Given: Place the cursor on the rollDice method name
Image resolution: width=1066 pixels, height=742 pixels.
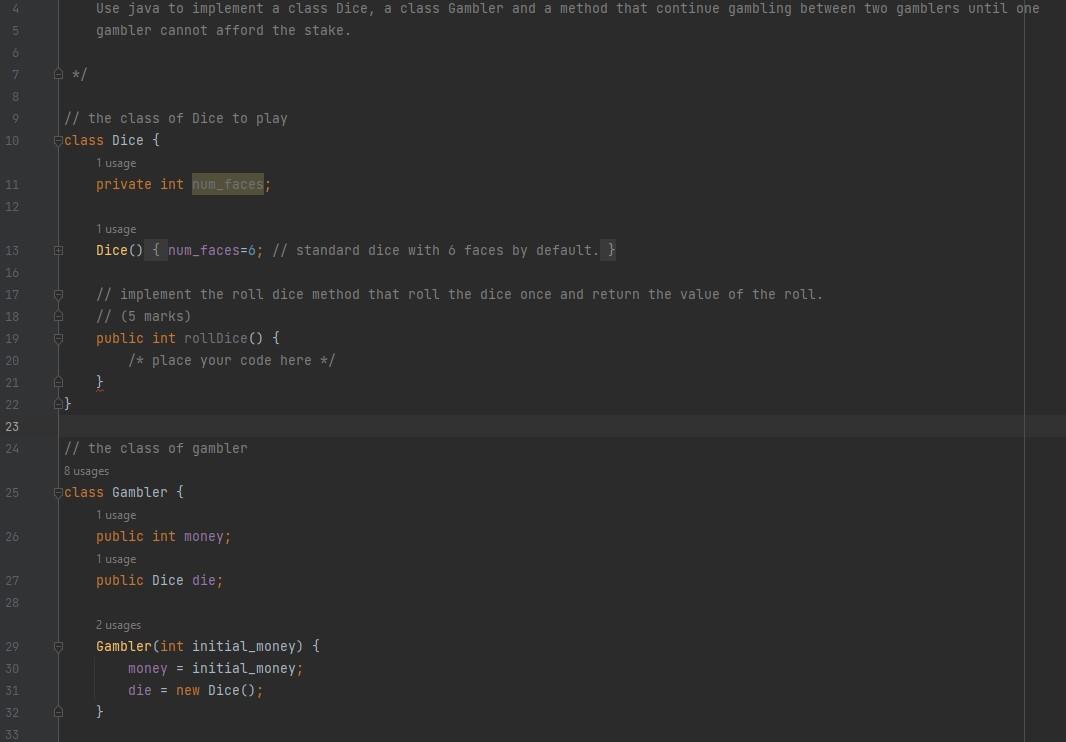Looking at the screenshot, I should click(x=215, y=338).
